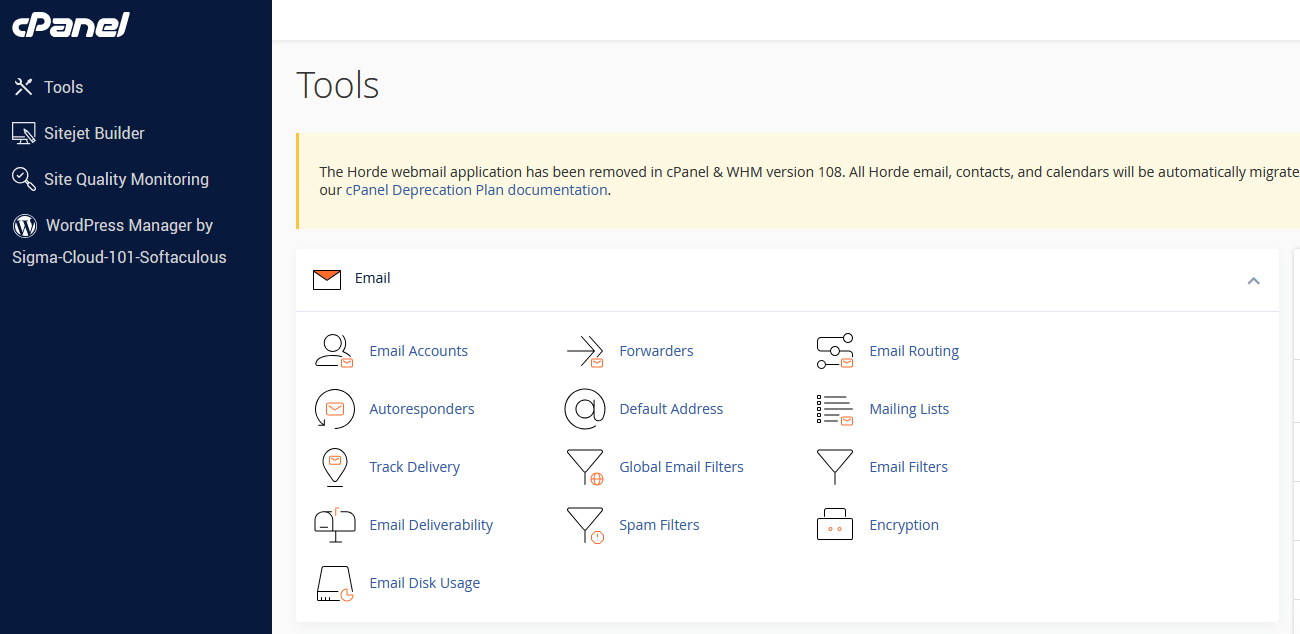Open Forwarders via its arrow icon
Image resolution: width=1300 pixels, height=634 pixels.
click(x=584, y=351)
